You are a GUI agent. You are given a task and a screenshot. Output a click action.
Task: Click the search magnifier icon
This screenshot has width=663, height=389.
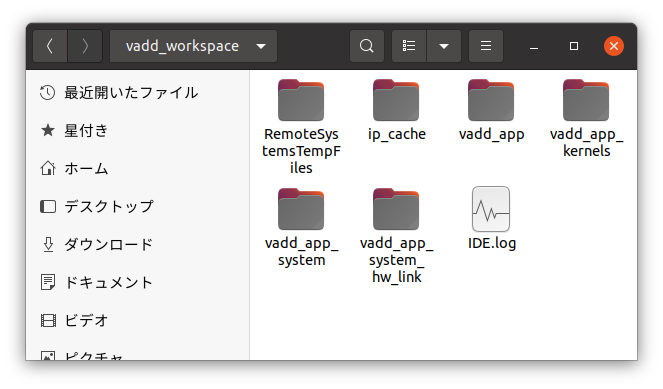pos(367,46)
